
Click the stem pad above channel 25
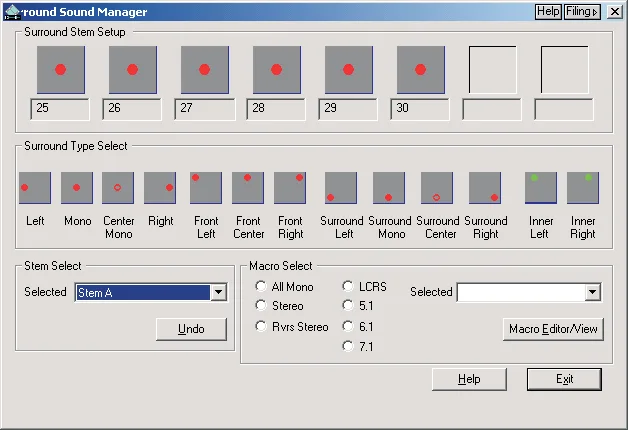pyautogui.click(x=61, y=70)
